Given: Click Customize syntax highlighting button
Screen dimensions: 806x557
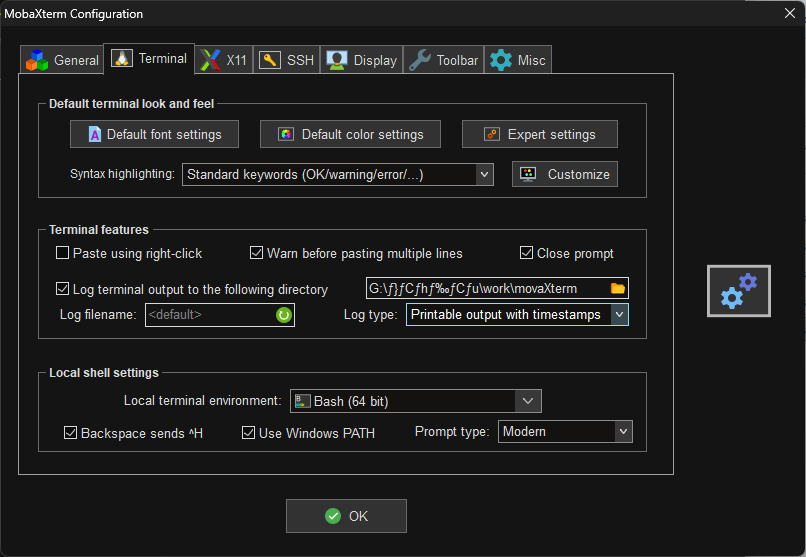Looking at the screenshot, I should pos(564,174).
